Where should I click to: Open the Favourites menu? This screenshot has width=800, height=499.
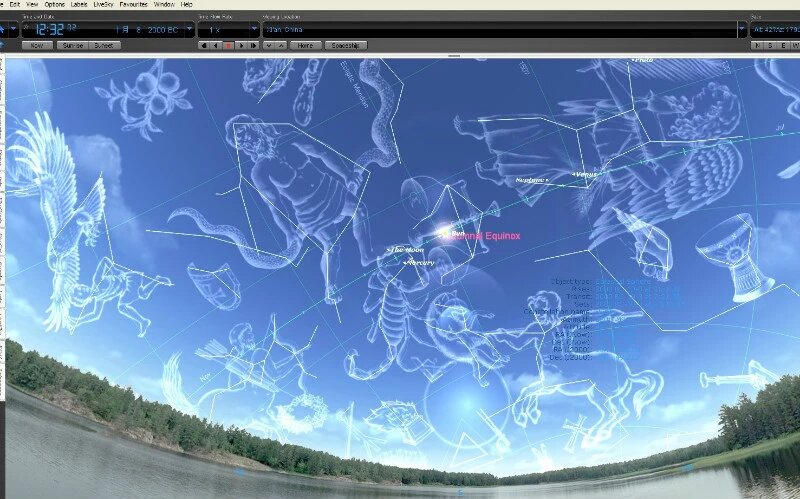pos(133,4)
